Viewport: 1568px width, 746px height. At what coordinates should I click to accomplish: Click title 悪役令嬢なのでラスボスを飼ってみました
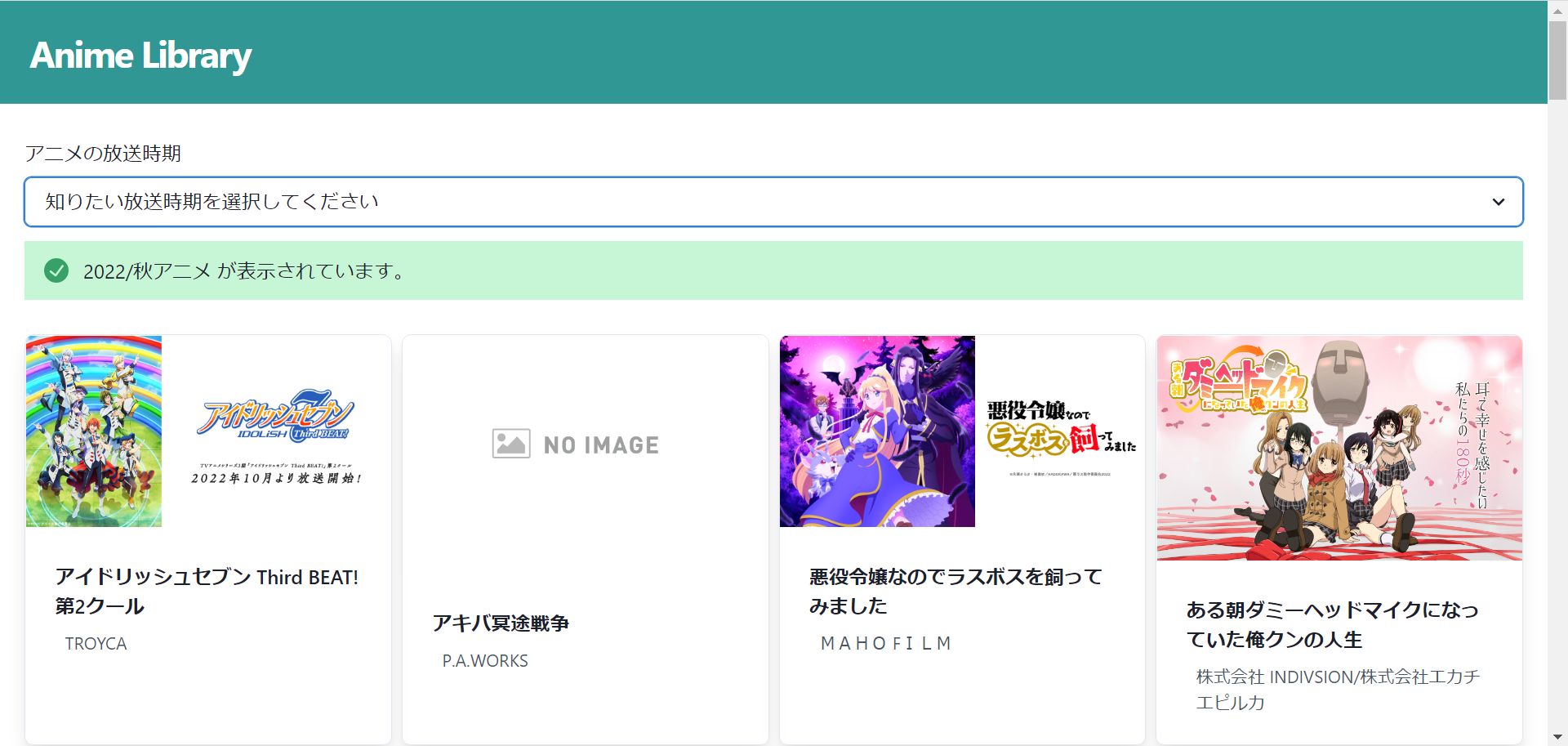(956, 592)
